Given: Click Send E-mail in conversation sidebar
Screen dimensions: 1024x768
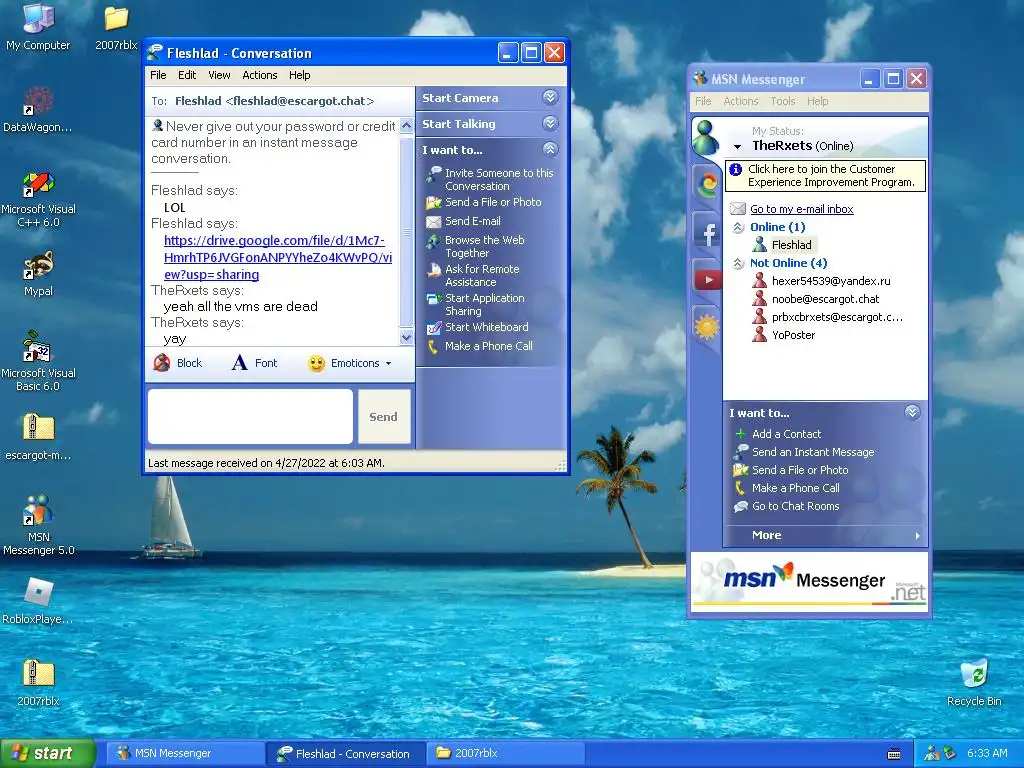Looking at the screenshot, I should tap(473, 221).
